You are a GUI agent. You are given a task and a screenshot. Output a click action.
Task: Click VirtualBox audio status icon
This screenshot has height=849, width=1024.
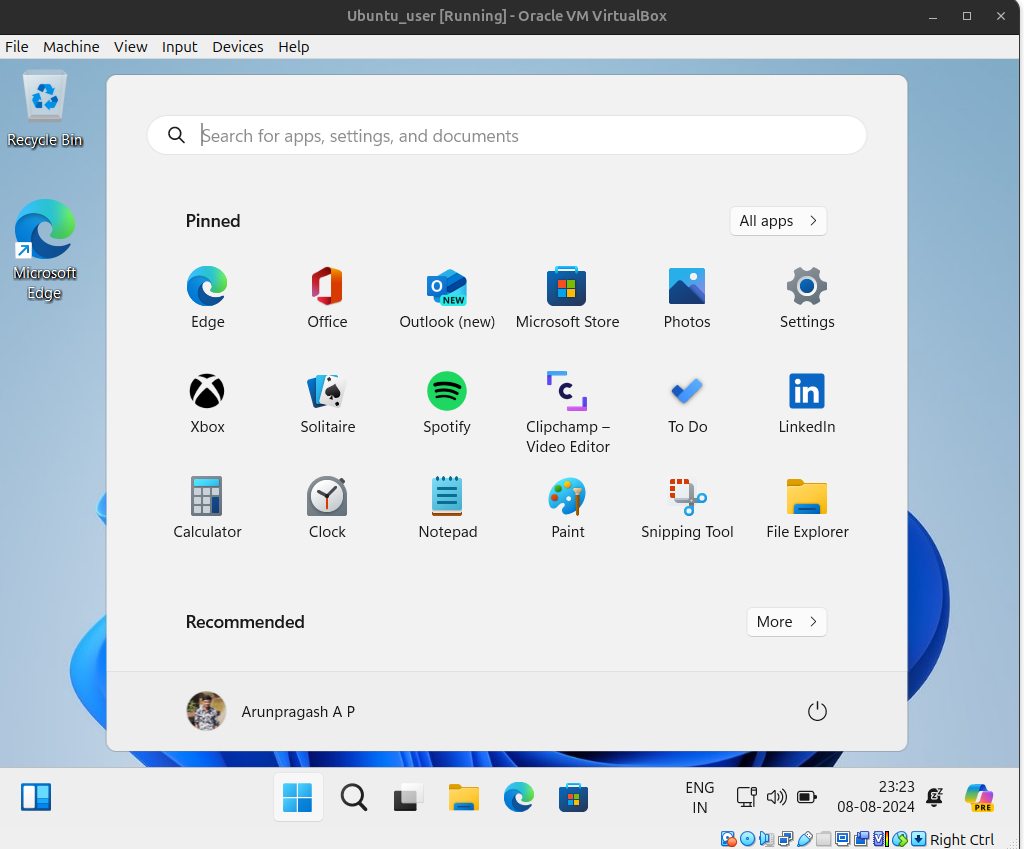click(x=767, y=839)
